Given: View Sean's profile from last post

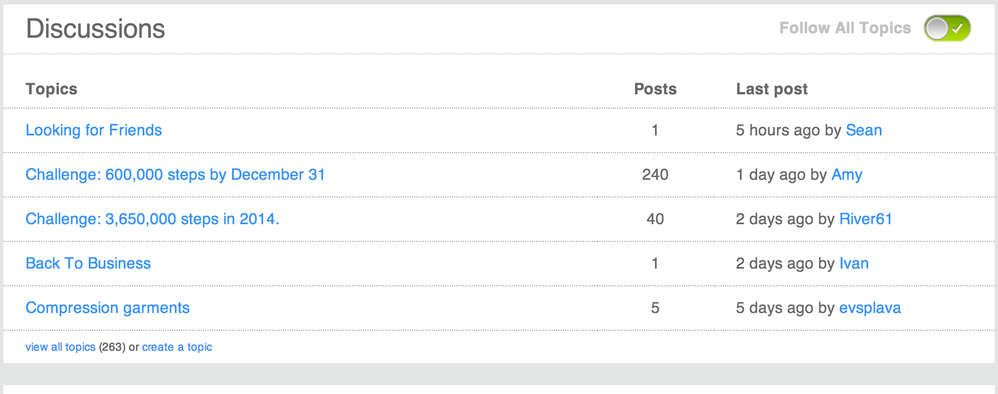Looking at the screenshot, I should click(864, 130).
